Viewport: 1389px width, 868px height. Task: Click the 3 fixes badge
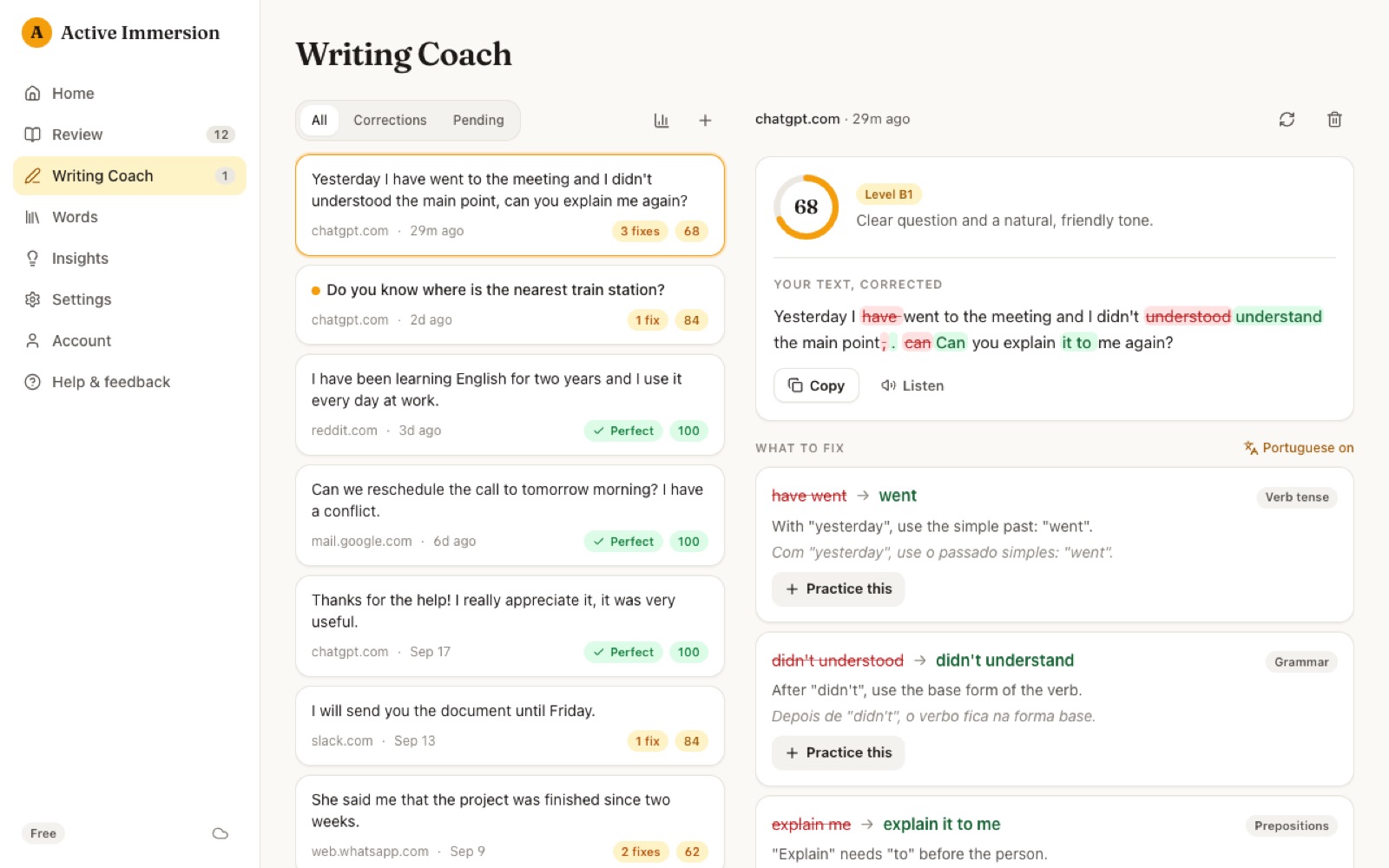640,232
